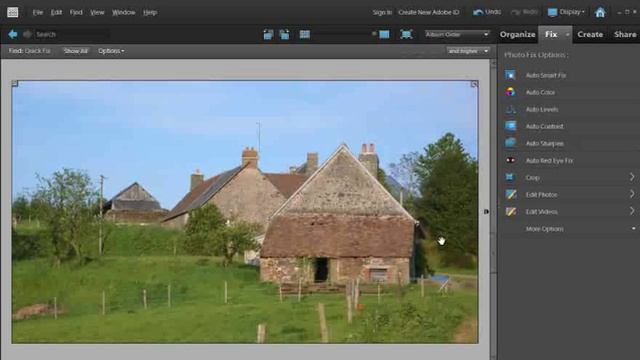
Task: Click the Auto Color icon
Action: [510, 92]
